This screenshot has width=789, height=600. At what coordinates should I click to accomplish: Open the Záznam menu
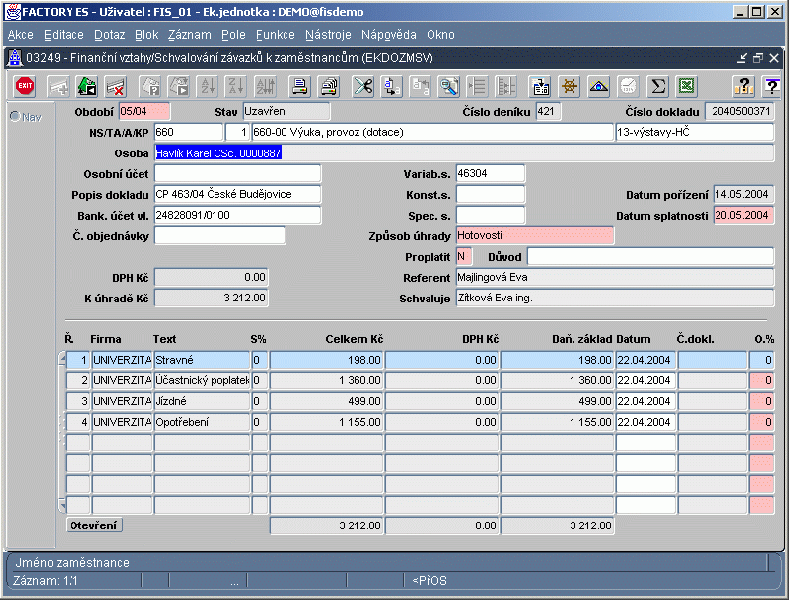point(190,35)
